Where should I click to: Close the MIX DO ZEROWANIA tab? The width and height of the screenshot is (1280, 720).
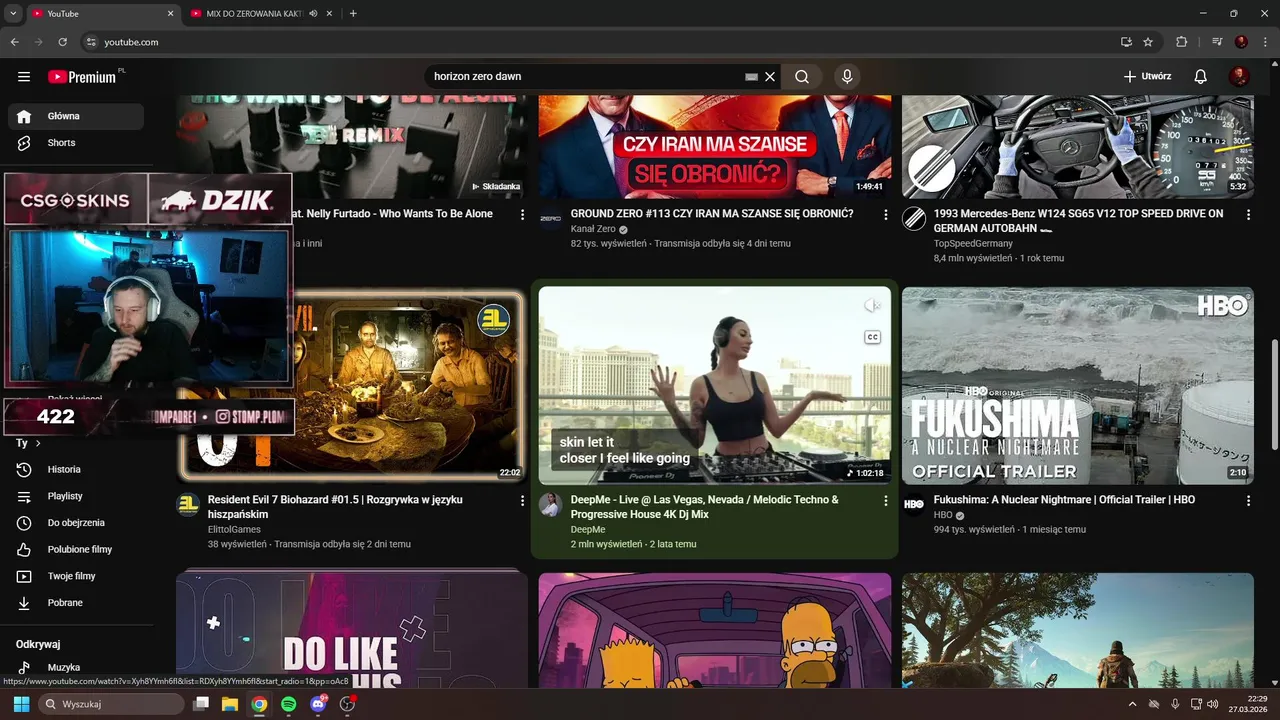coord(331,14)
